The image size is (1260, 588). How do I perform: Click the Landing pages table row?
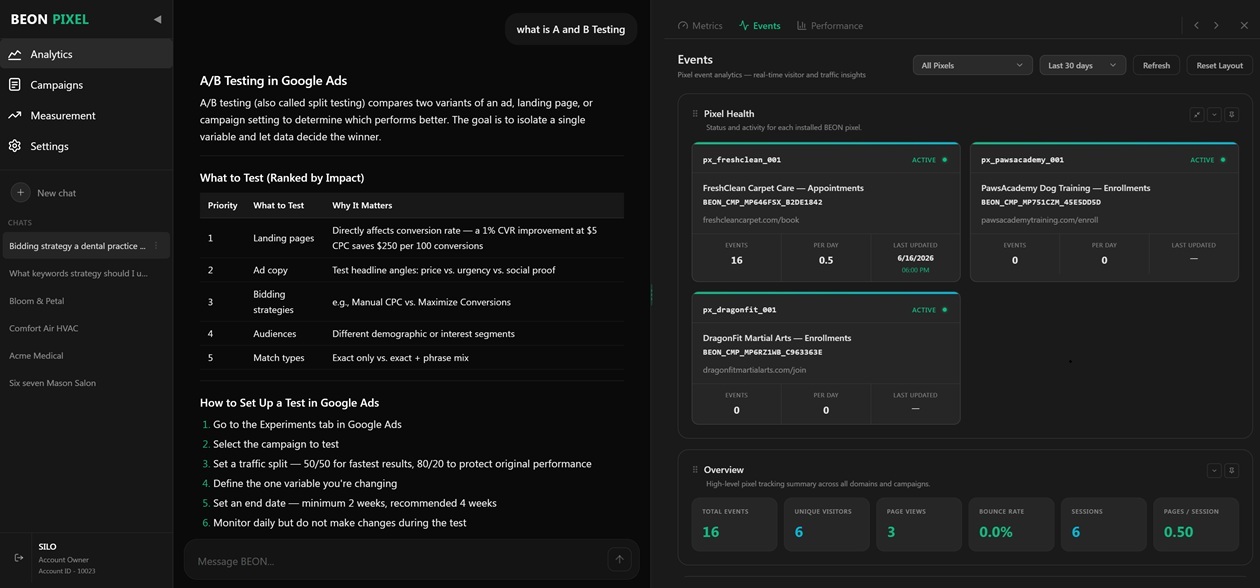tap(411, 238)
